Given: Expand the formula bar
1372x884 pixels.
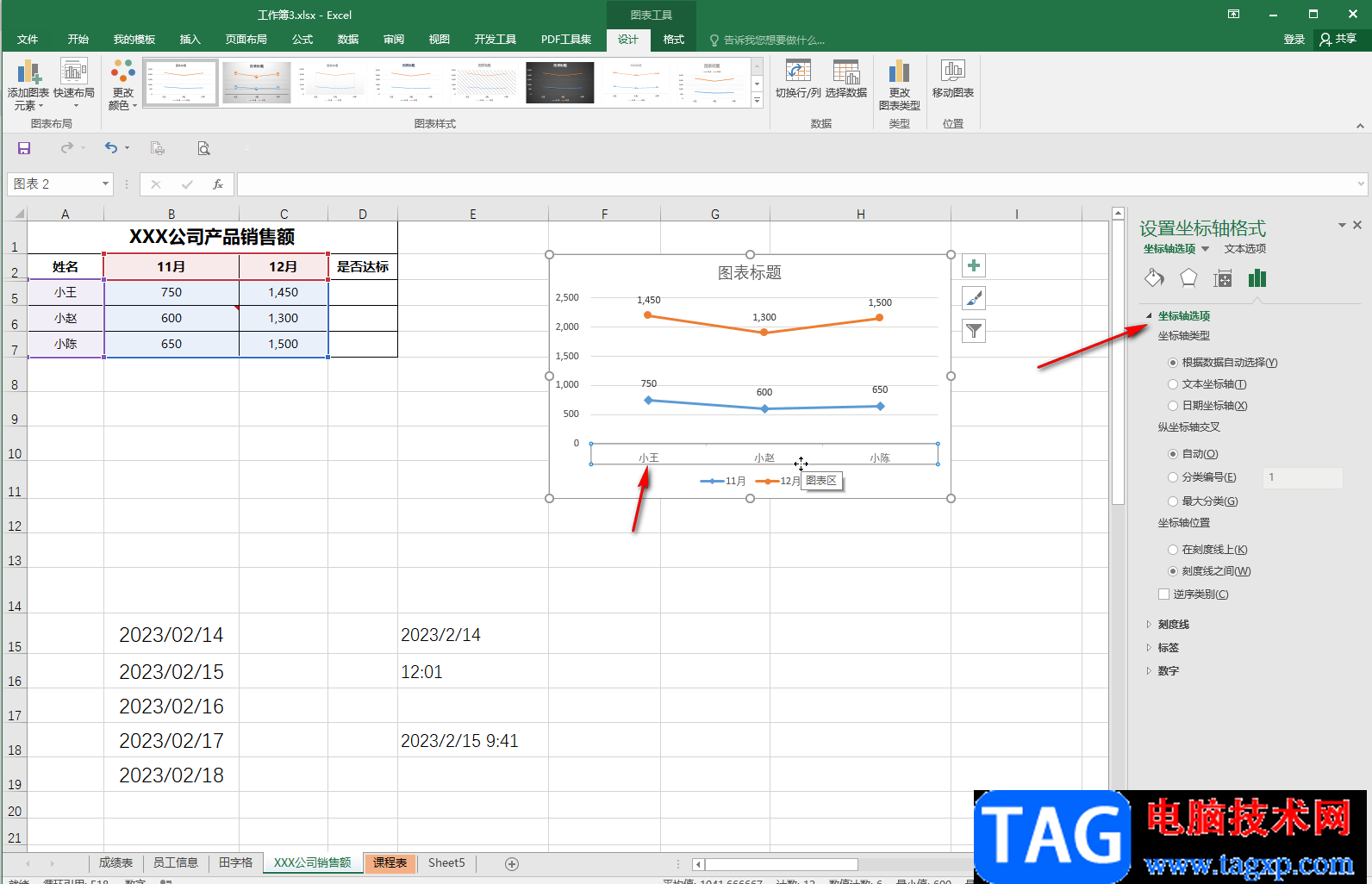Looking at the screenshot, I should pos(1361,184).
